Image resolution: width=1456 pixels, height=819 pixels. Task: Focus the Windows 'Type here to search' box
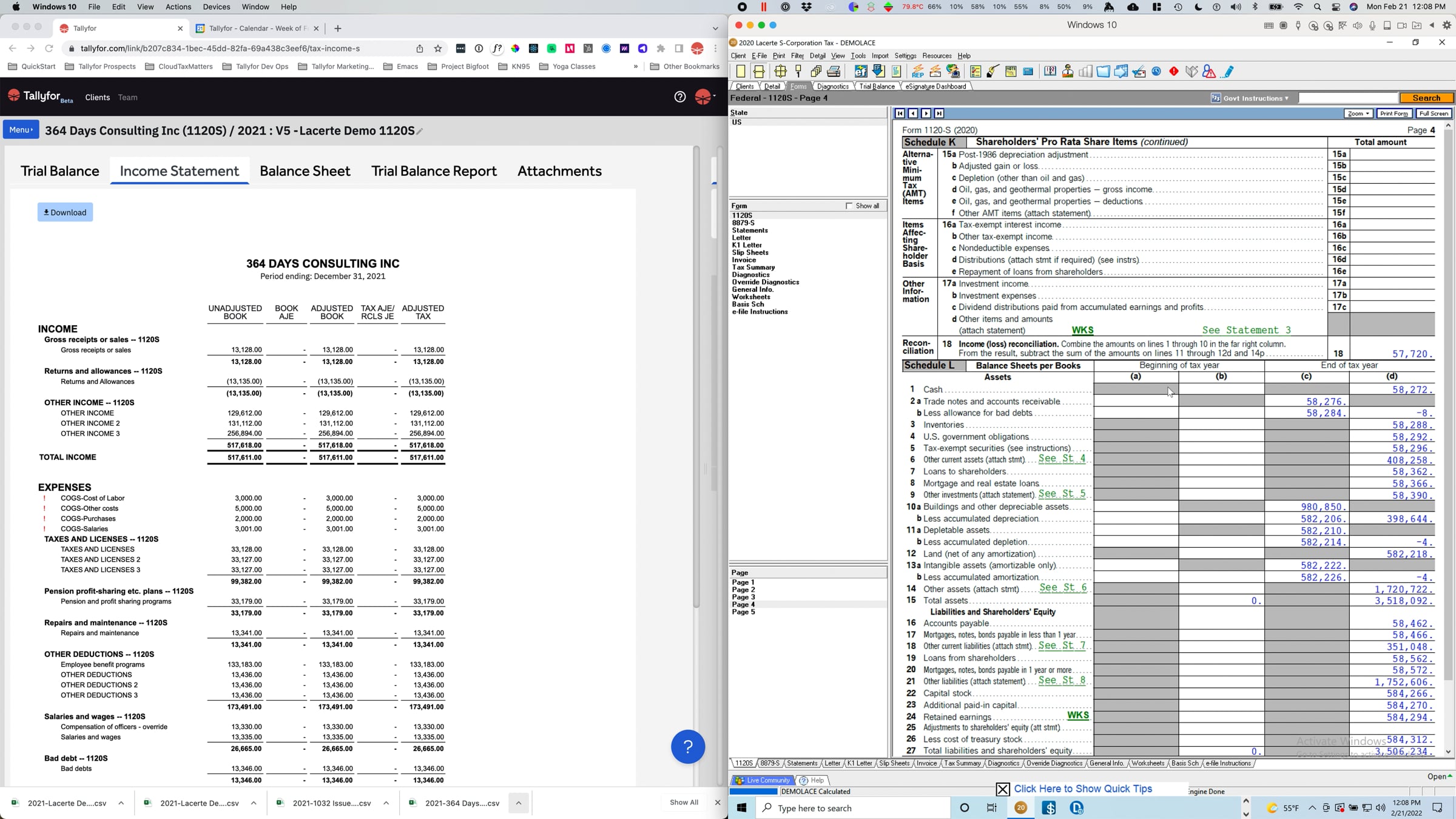tap(853, 807)
